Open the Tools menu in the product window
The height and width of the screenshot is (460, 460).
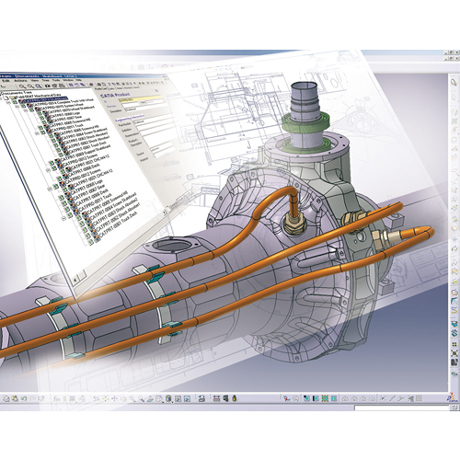point(56,80)
